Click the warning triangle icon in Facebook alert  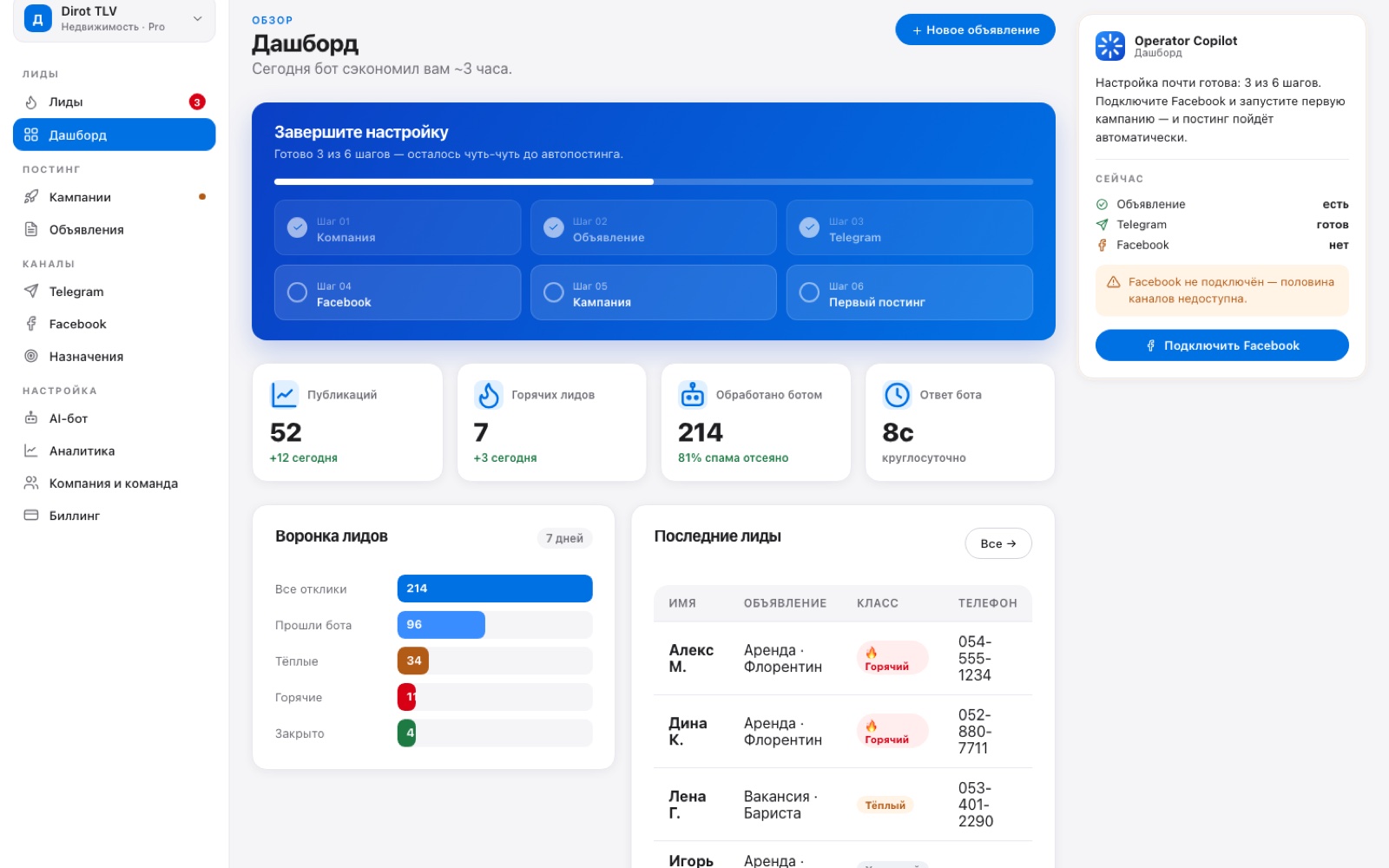point(1114,282)
